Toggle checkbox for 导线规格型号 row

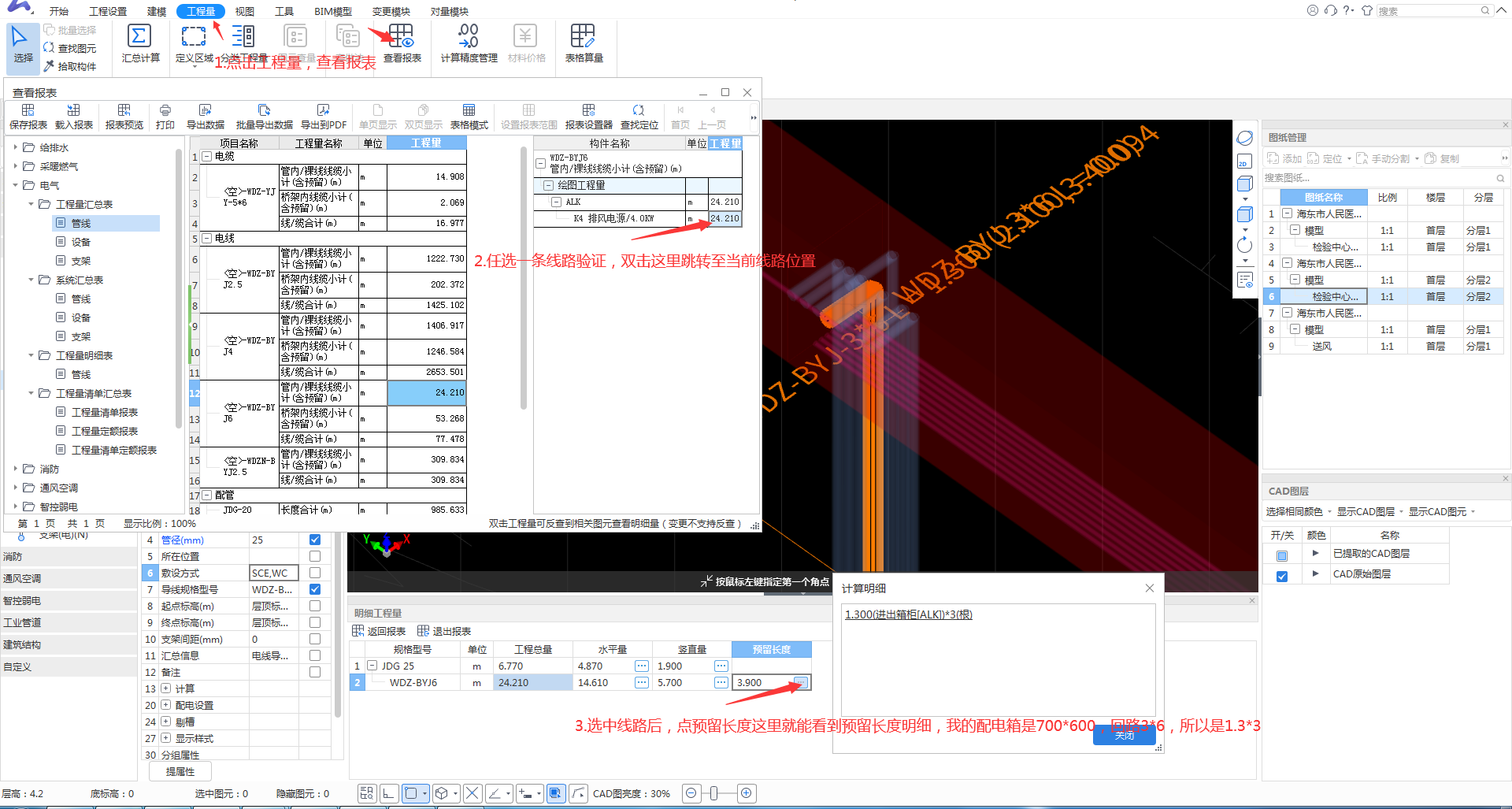315,589
